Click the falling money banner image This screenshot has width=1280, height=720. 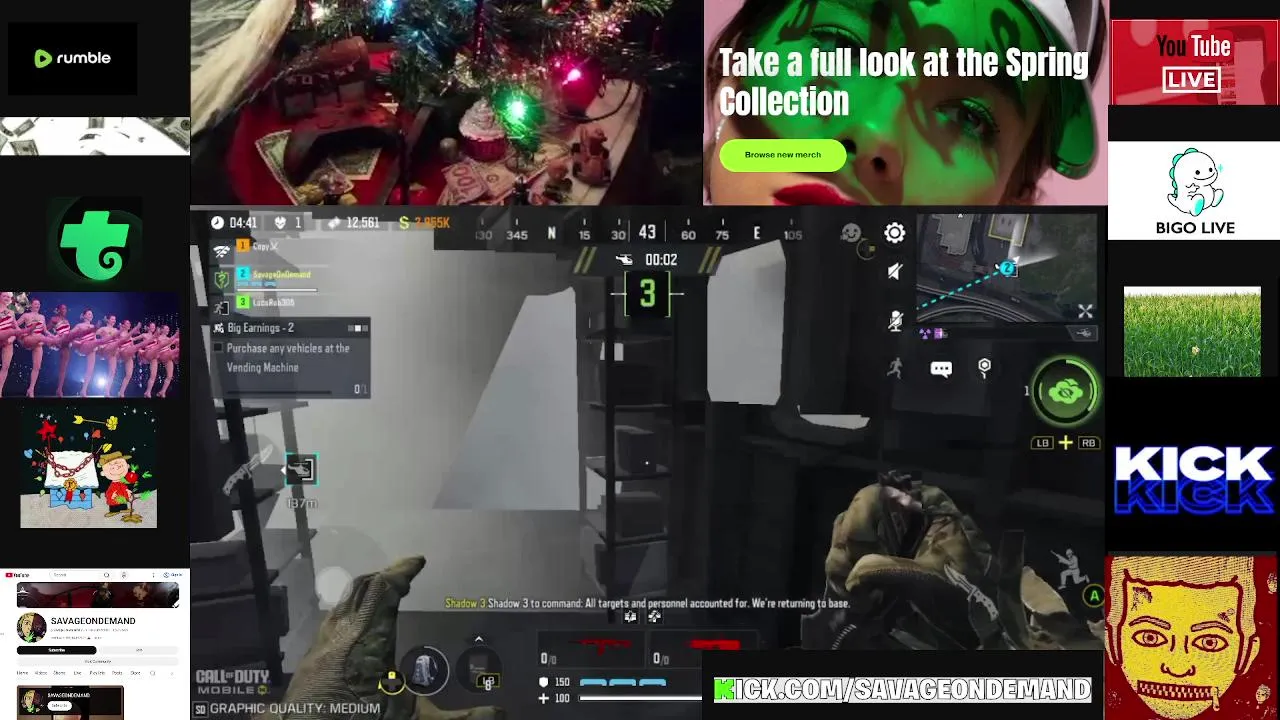(95, 136)
